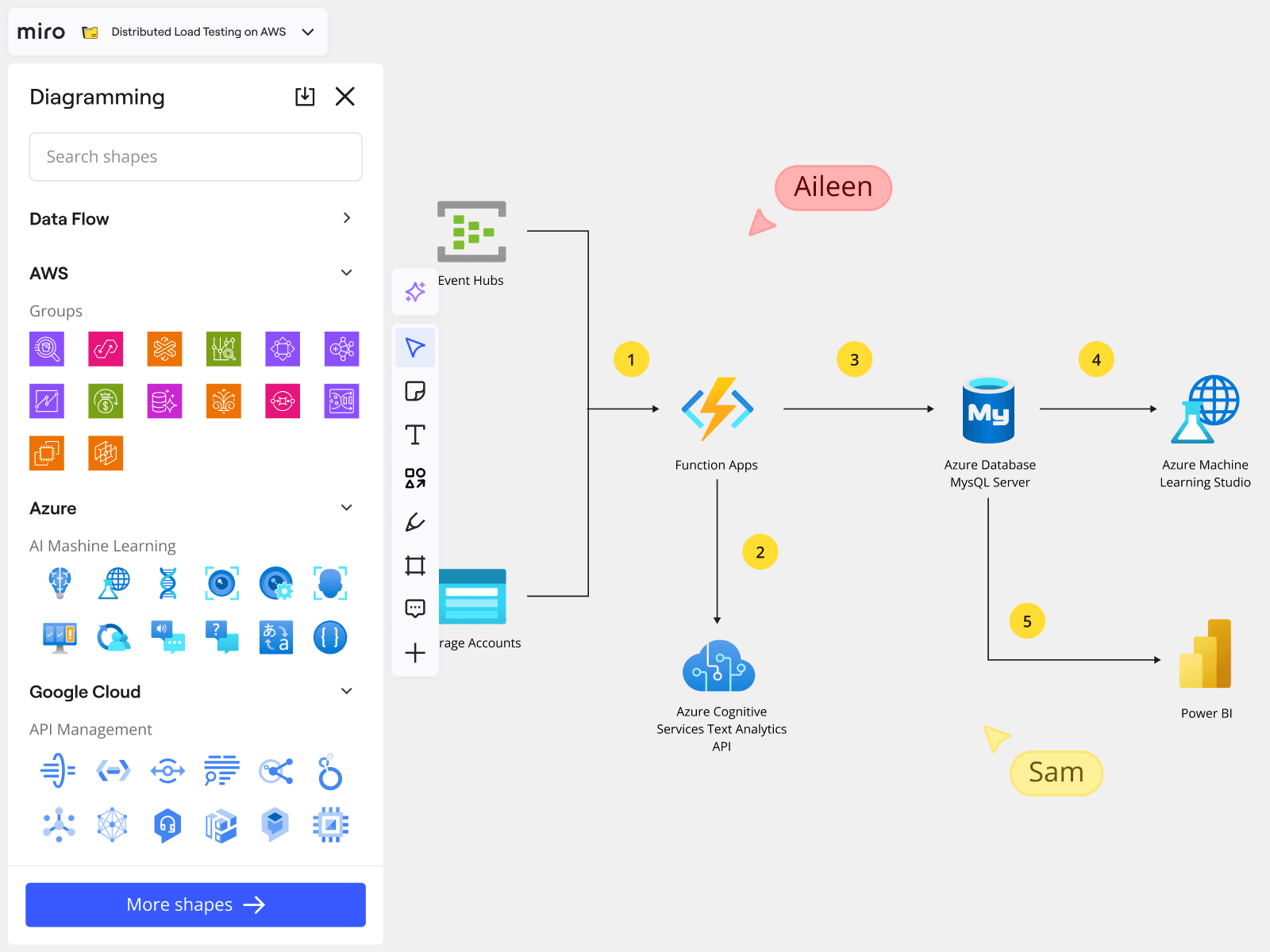Select the orange cube AWS shape
The image size is (1270, 952).
106,453
